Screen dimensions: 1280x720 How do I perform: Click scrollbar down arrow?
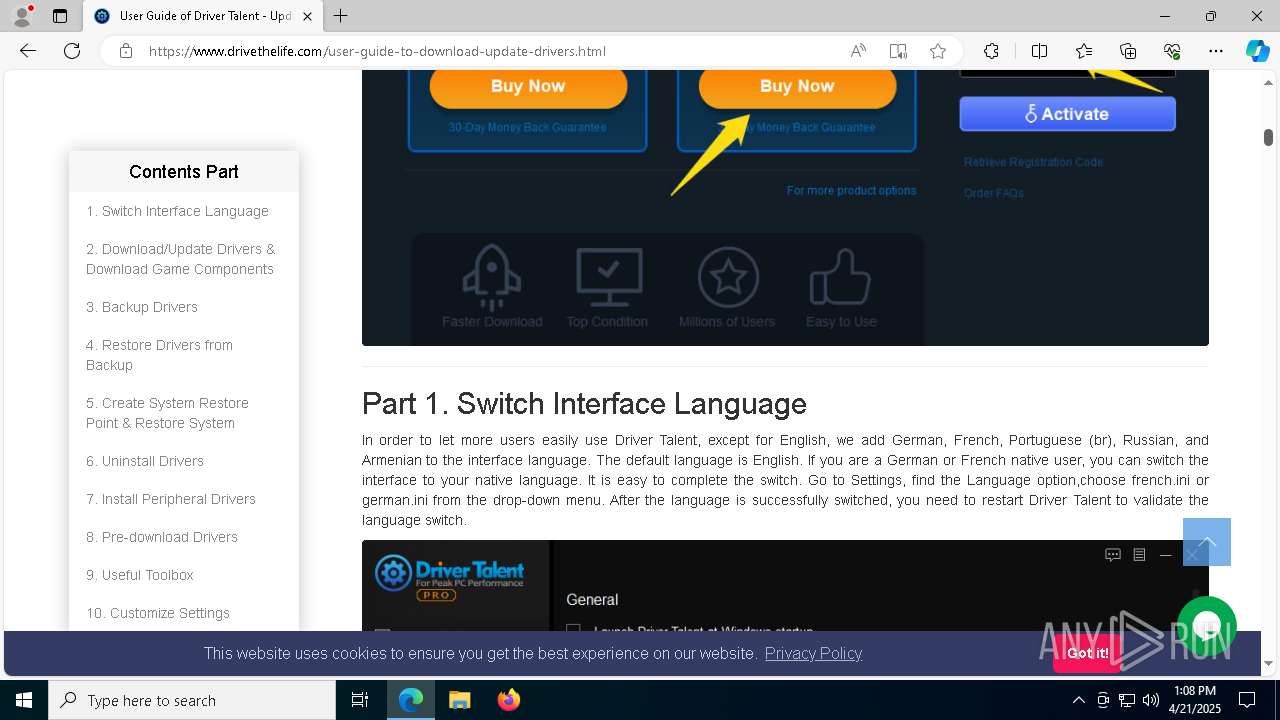[1268, 663]
